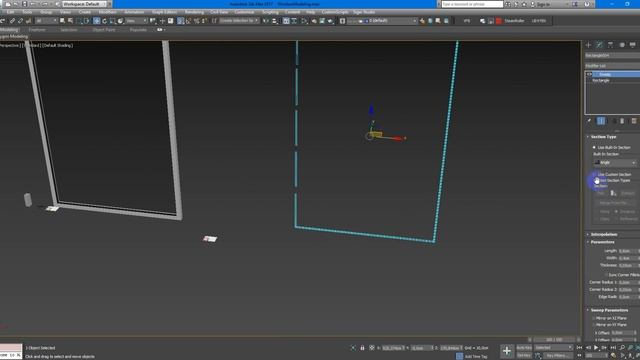Open the Rendering menu

pos(194,12)
